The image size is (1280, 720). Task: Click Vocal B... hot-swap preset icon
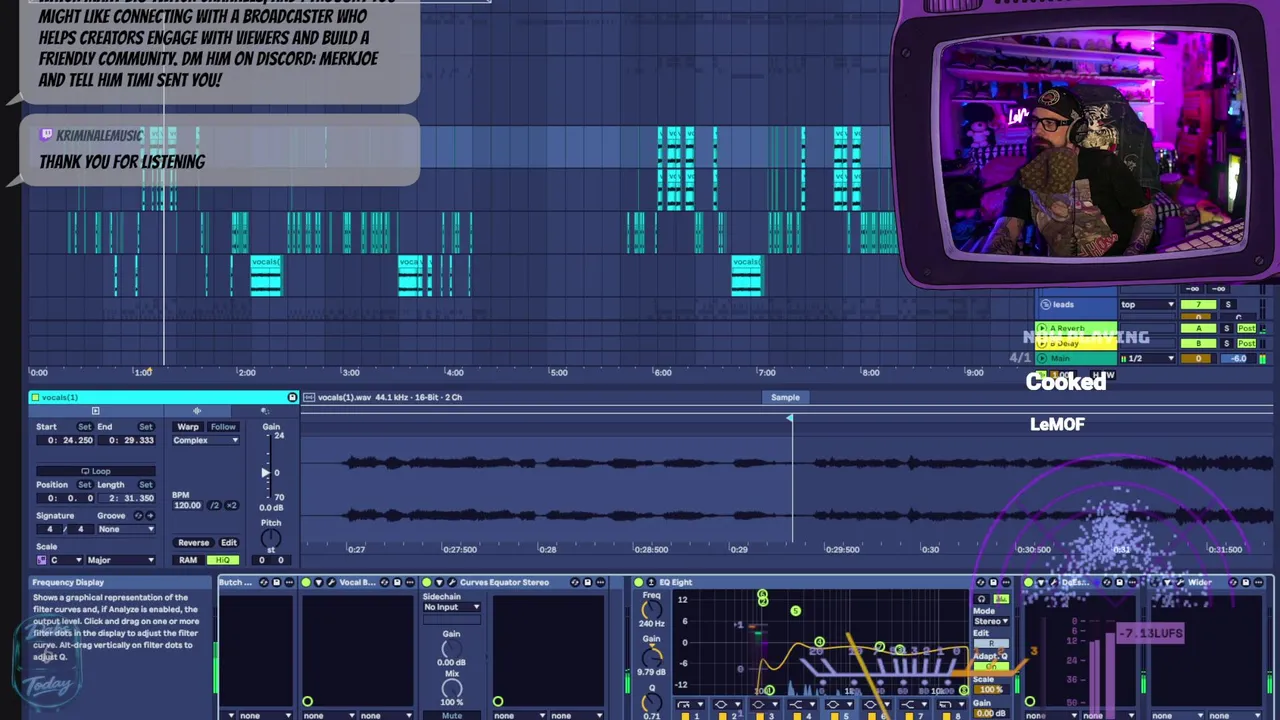click(384, 582)
